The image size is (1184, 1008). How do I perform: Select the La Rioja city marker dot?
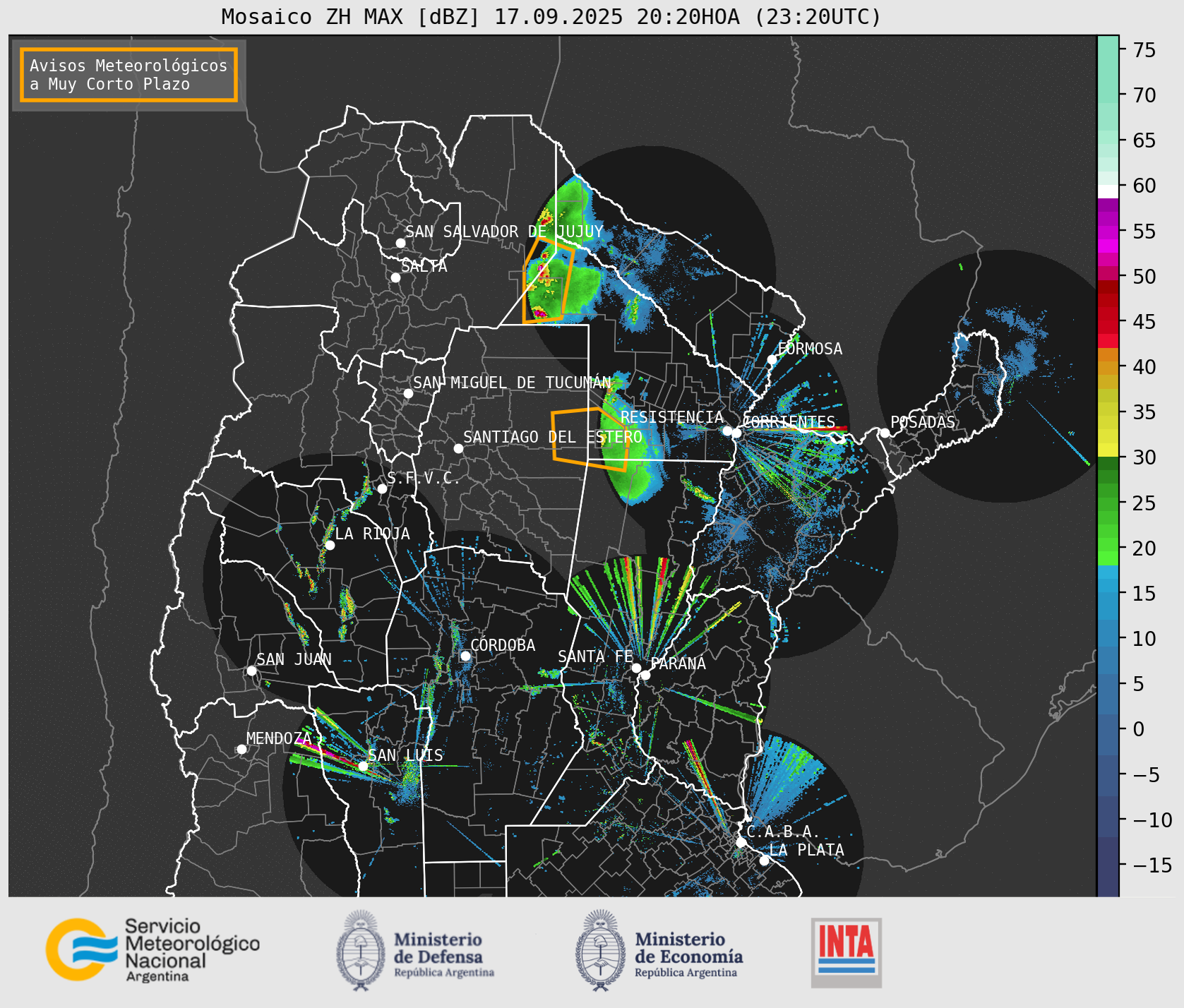(330, 545)
